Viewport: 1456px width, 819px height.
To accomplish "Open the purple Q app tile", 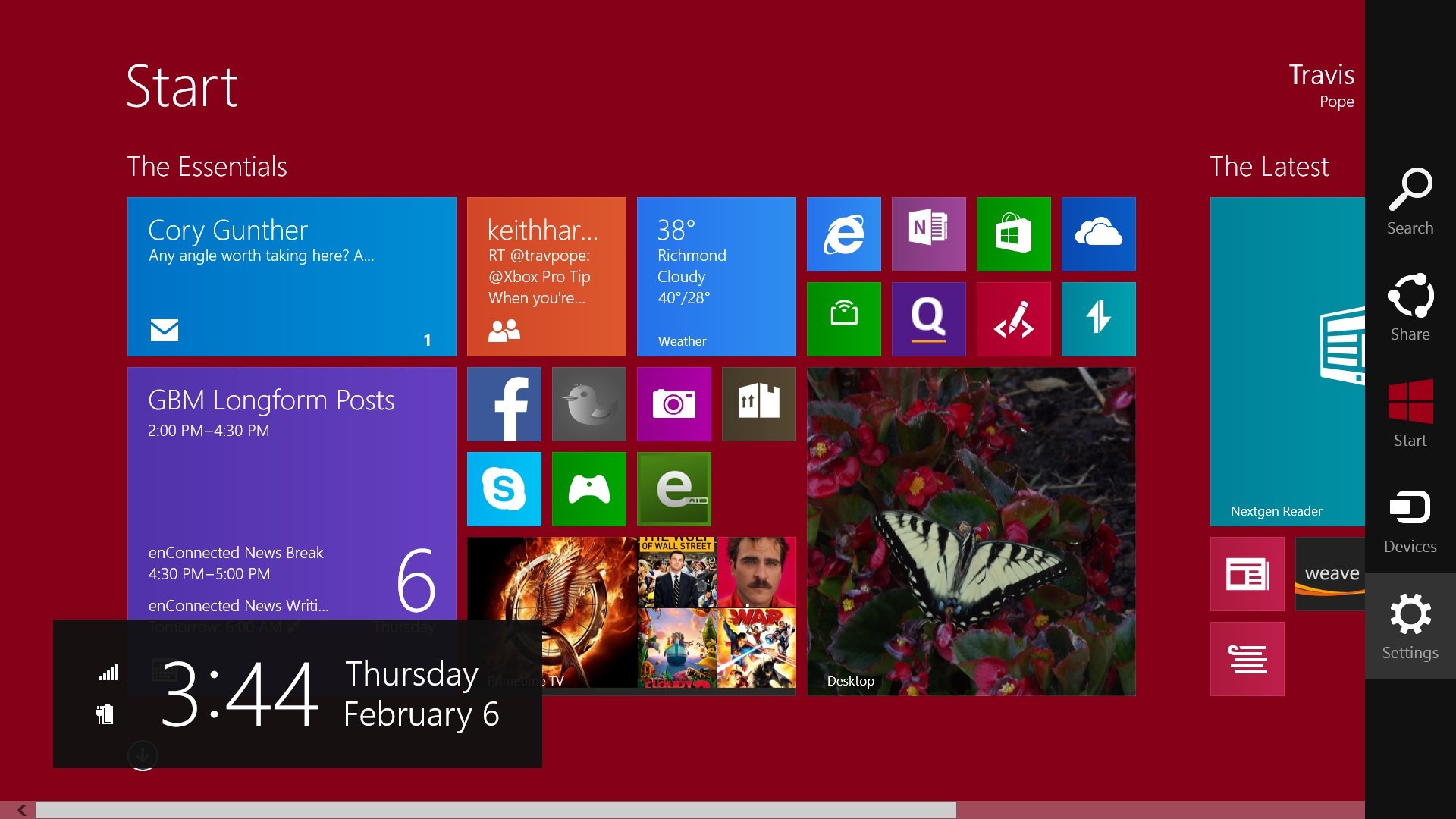I will pos(929,319).
